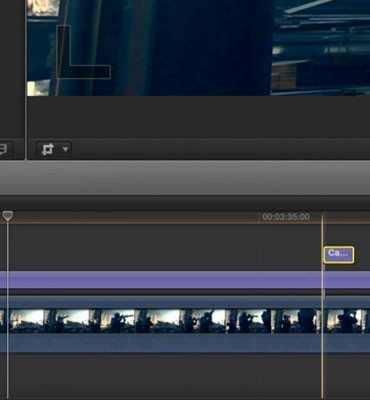Click the blue header bar above filmstrip
The width and height of the screenshot is (370, 400).
(x=185, y=302)
